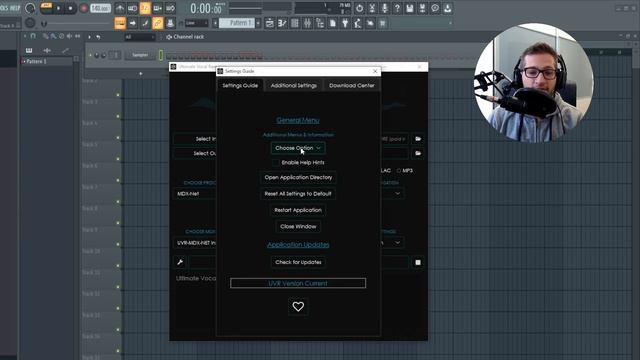Open the HELP menu in FL Studio
Image resolution: width=640 pixels, height=360 pixels.
[16, 8]
